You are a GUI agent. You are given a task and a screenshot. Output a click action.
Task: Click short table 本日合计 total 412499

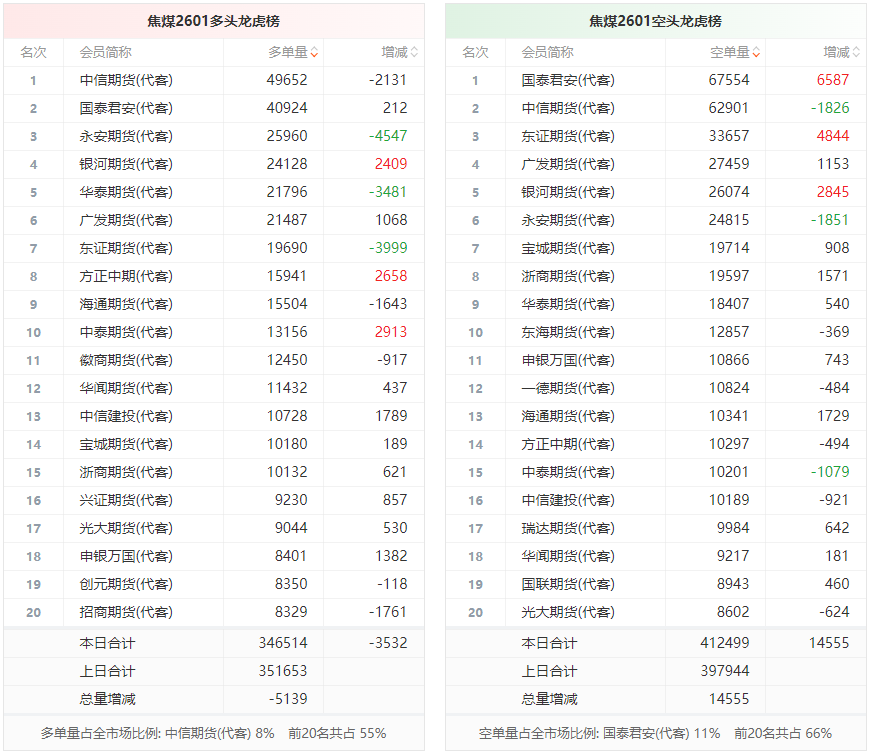point(725,643)
